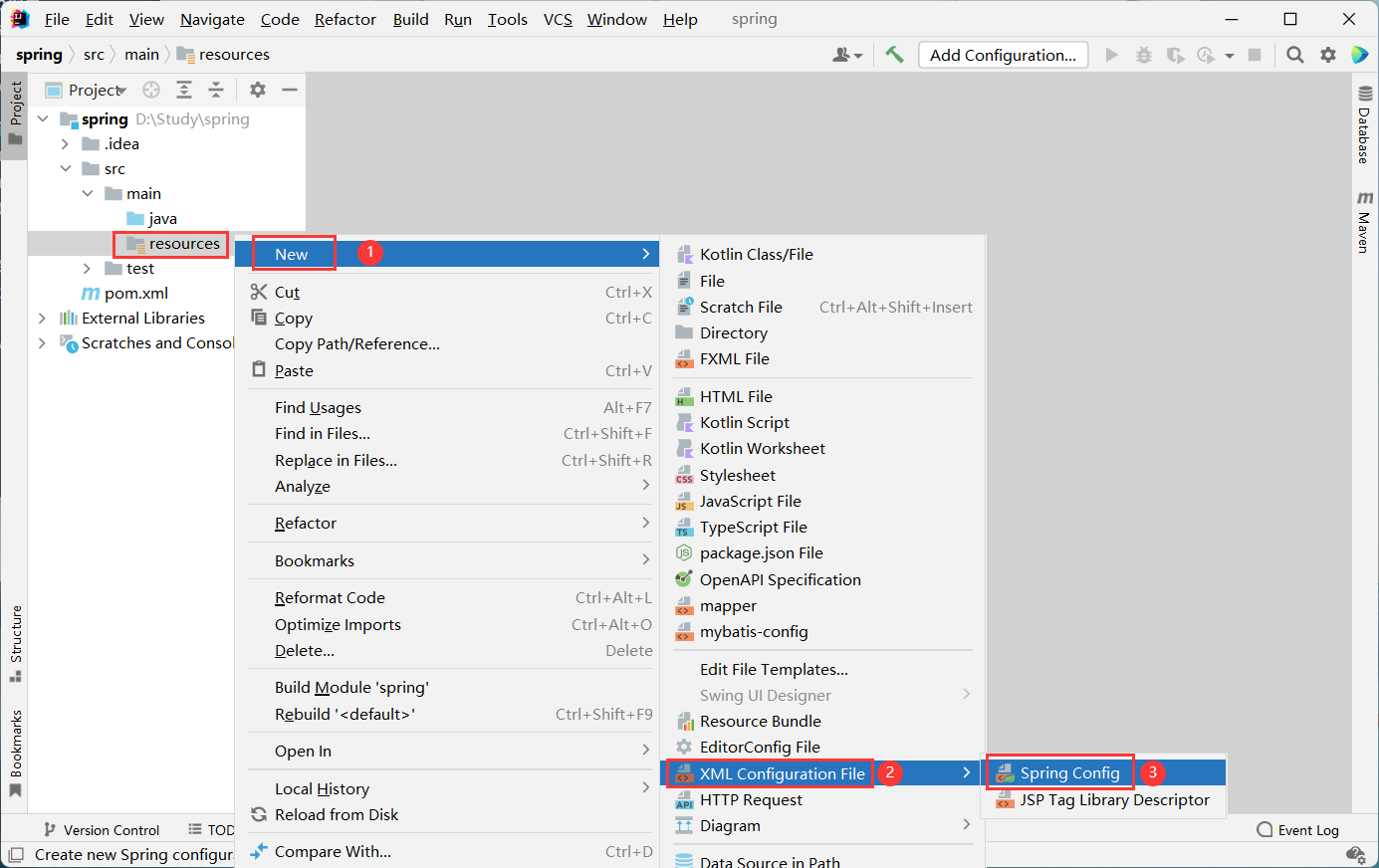The width and height of the screenshot is (1379, 868).
Task: Open the Event Log
Action: click(1297, 830)
